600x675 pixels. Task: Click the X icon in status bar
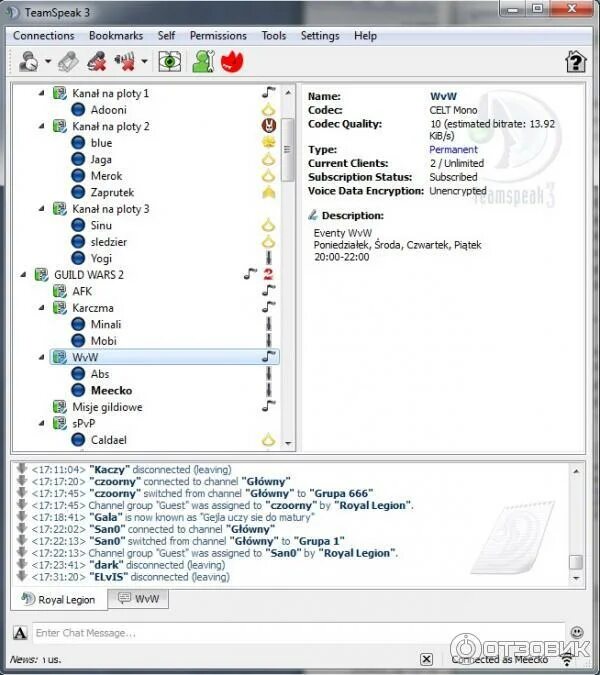(x=426, y=659)
